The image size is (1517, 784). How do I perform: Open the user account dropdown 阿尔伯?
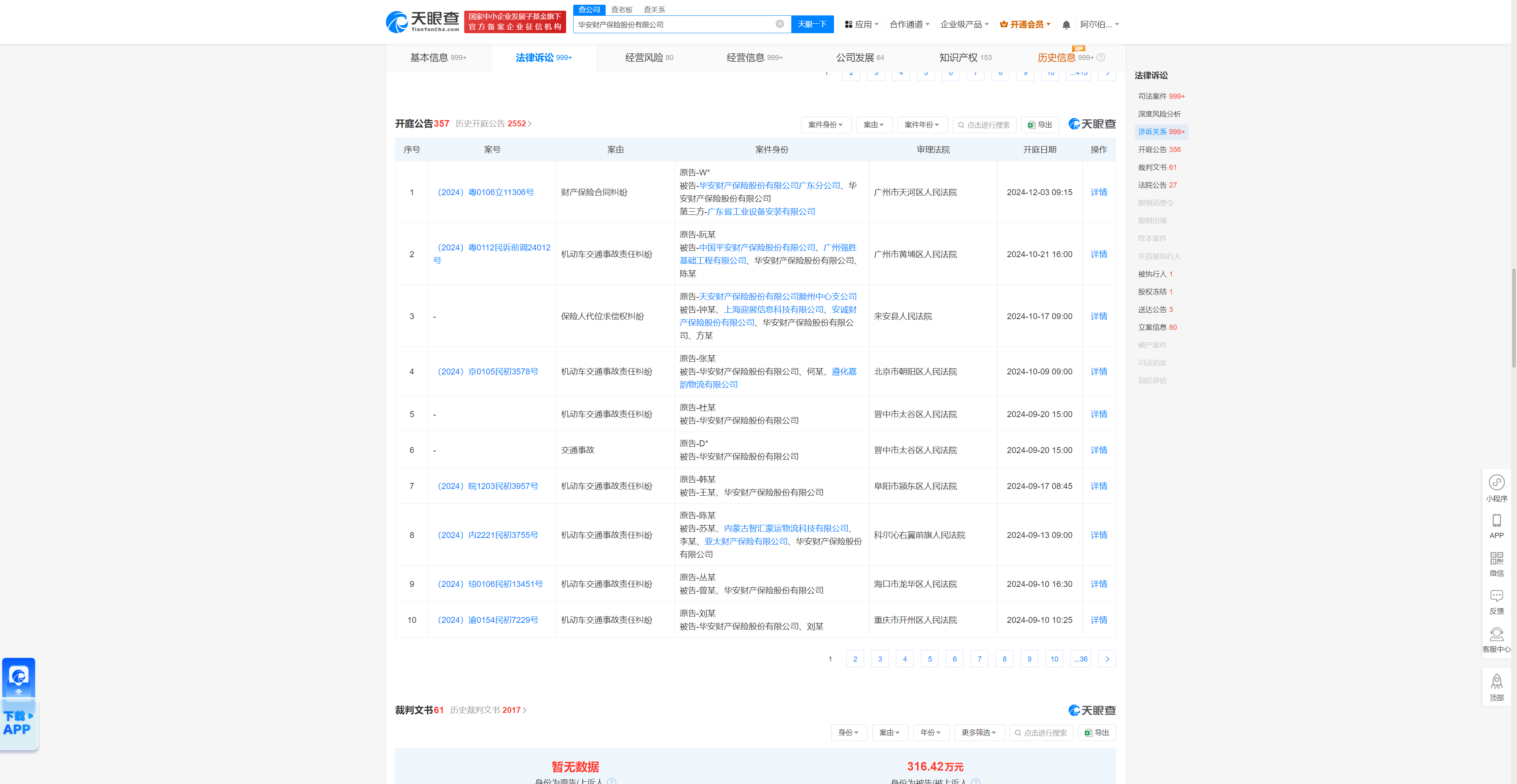[x=1099, y=24]
